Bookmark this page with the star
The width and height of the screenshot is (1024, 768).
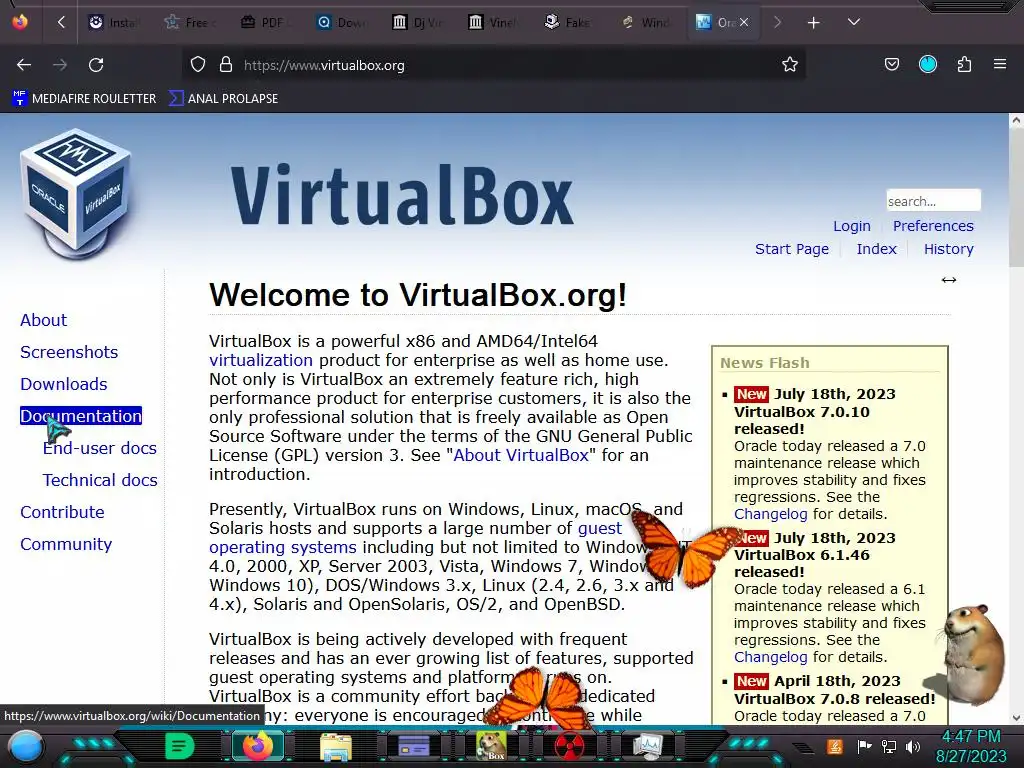pyautogui.click(x=790, y=65)
